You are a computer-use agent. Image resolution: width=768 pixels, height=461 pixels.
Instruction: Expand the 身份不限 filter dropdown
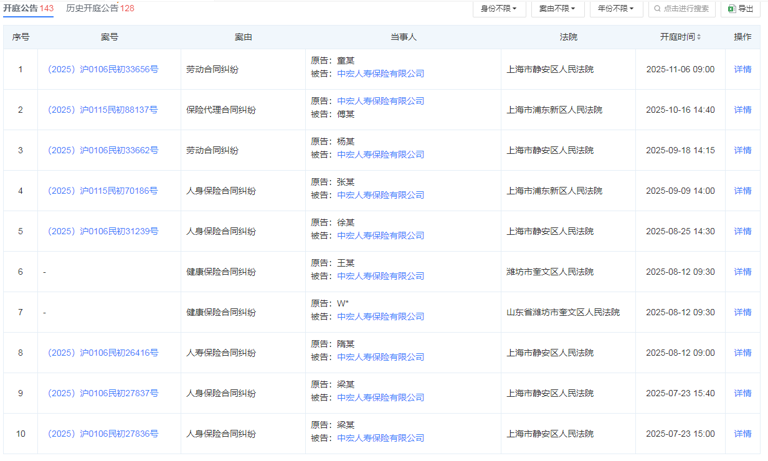[x=499, y=8]
